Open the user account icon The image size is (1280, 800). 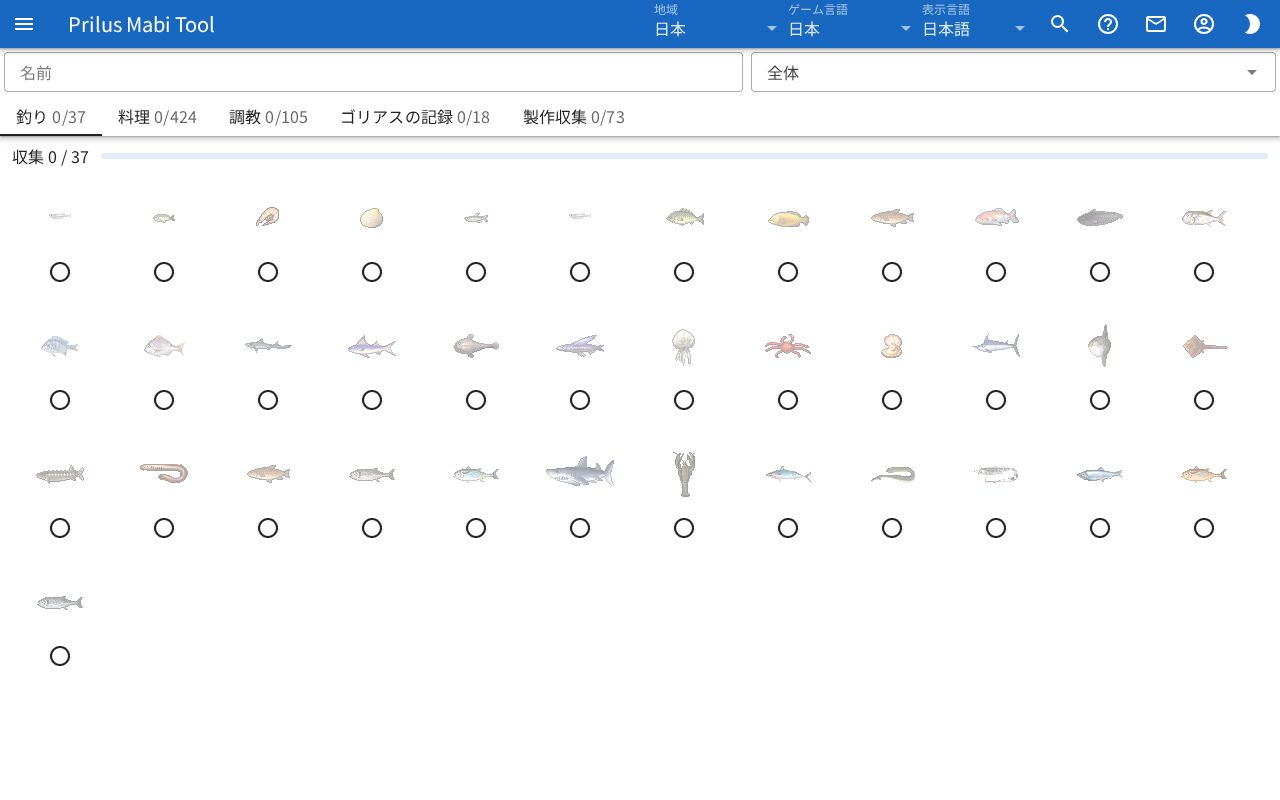pyautogui.click(x=1204, y=24)
